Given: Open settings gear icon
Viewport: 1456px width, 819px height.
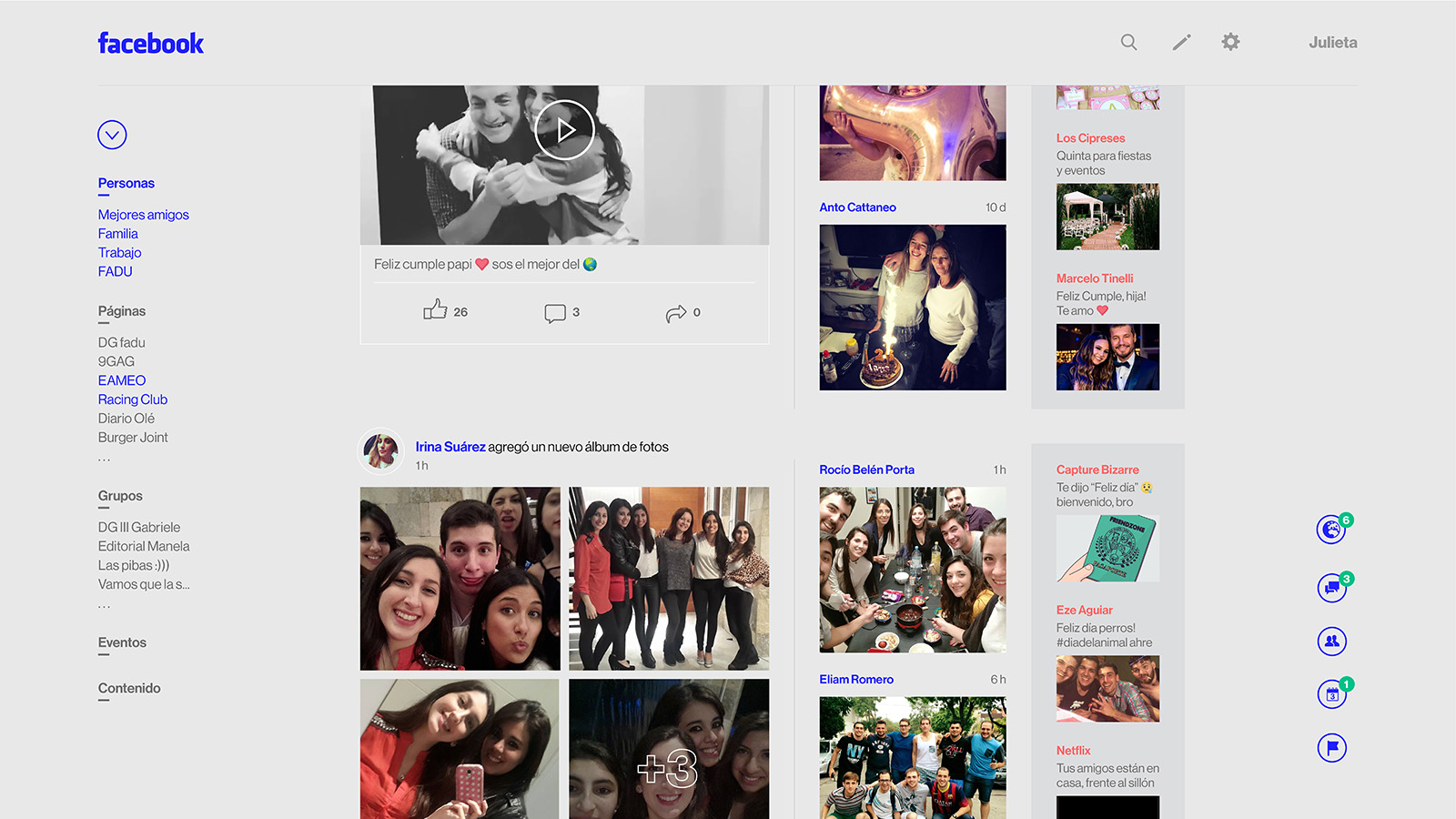Looking at the screenshot, I should coord(1230,42).
